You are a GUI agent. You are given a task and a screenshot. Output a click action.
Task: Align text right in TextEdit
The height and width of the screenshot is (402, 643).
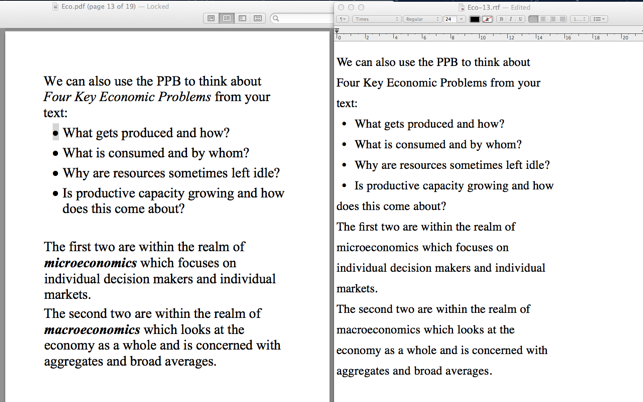(x=553, y=19)
